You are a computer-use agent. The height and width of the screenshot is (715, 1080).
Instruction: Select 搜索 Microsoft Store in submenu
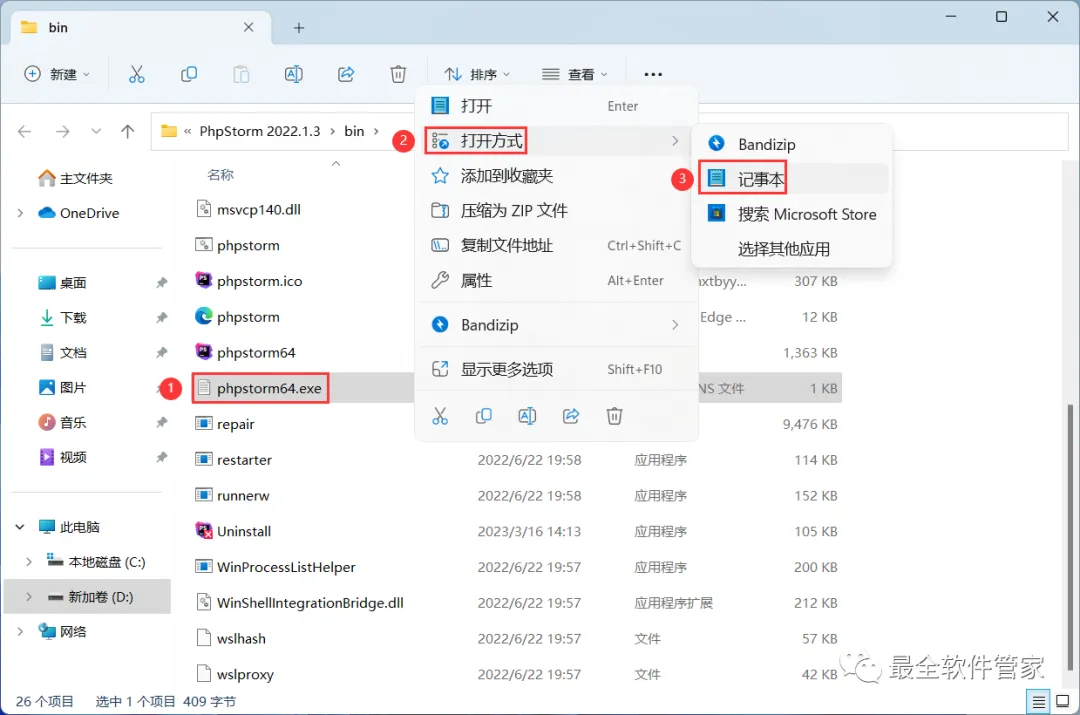coord(792,214)
